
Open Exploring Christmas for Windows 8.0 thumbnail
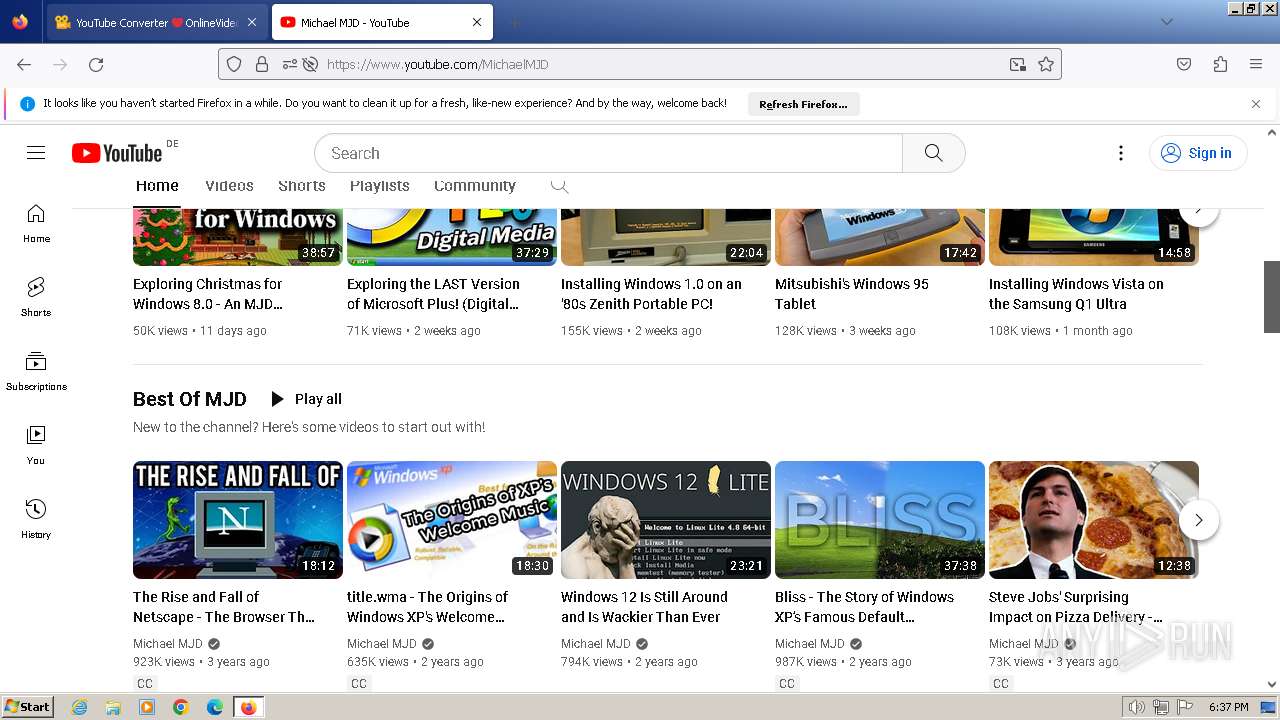(238, 237)
